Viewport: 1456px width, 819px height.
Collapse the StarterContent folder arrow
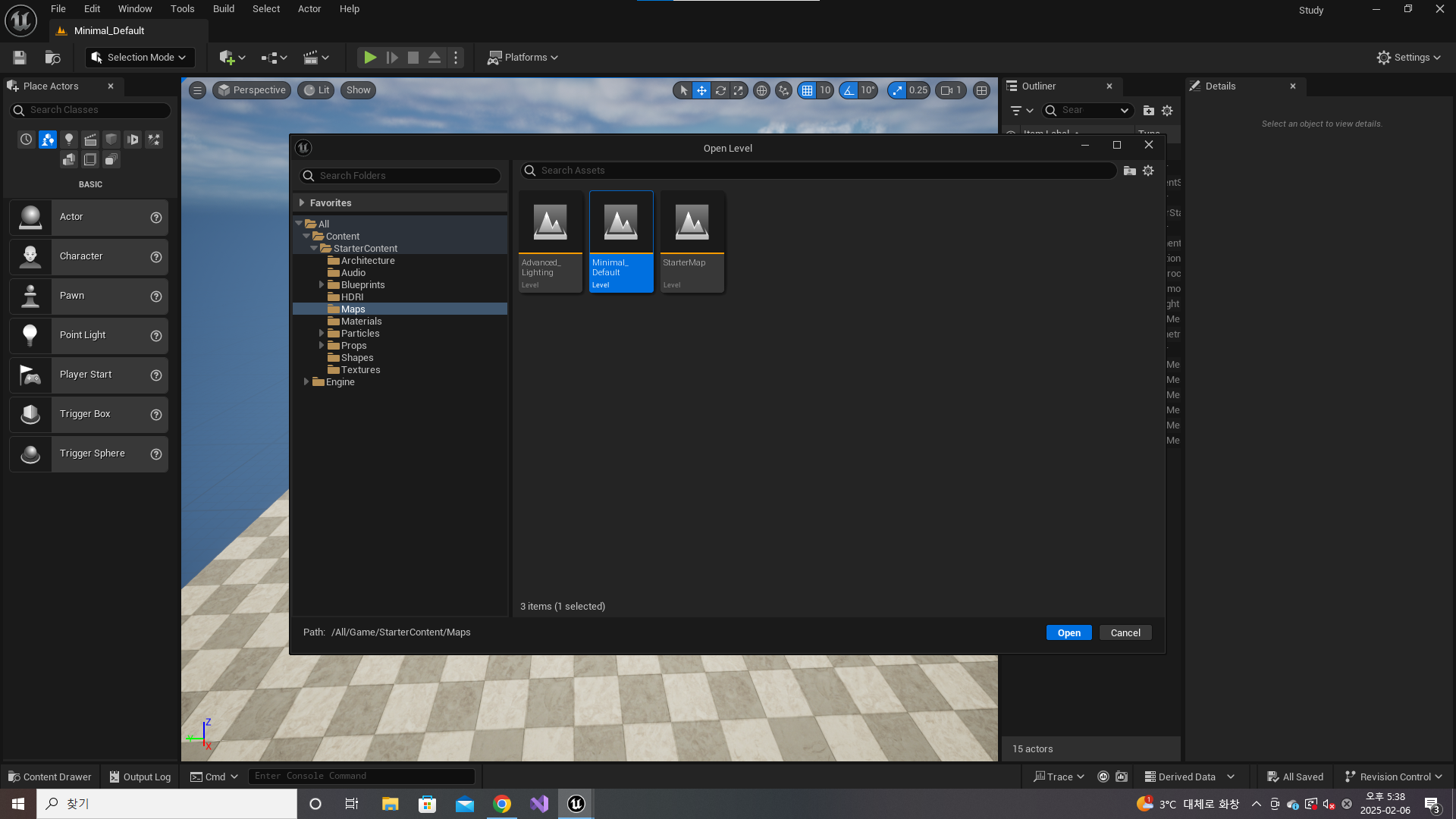314,249
